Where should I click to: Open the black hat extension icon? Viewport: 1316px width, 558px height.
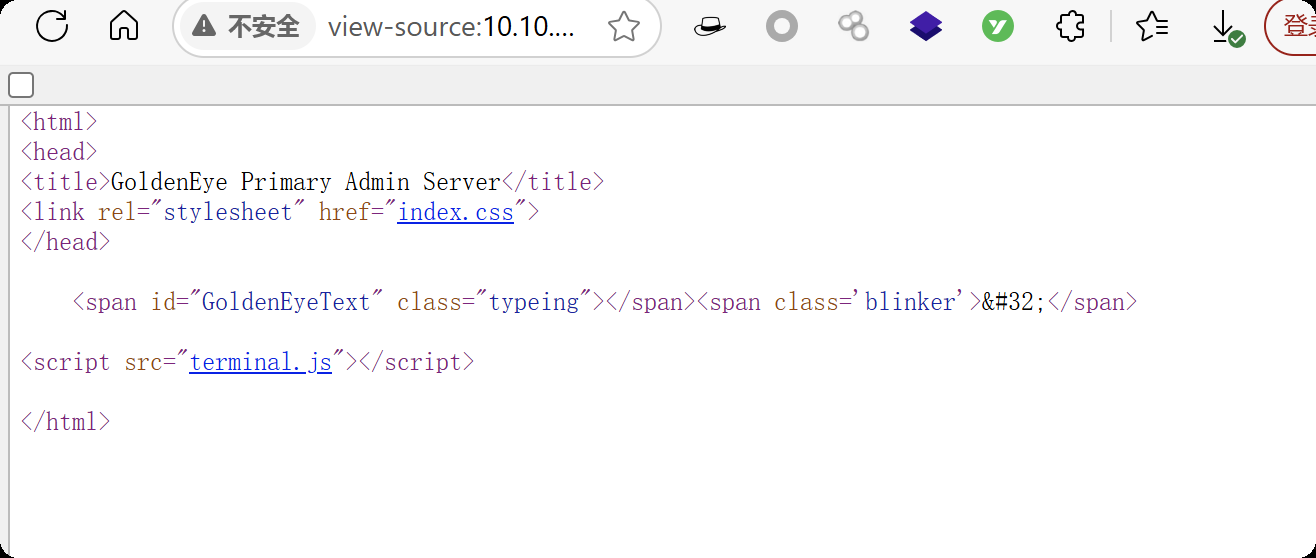coord(709,27)
